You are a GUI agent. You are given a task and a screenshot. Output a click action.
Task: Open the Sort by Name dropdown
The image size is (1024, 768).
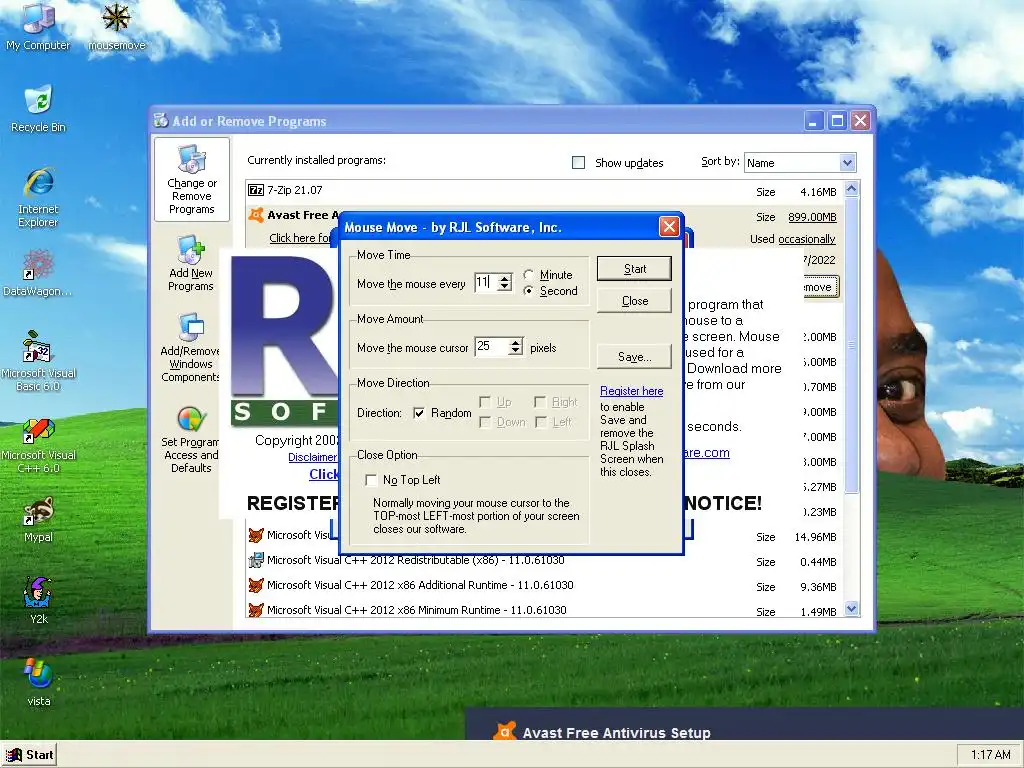coord(847,163)
